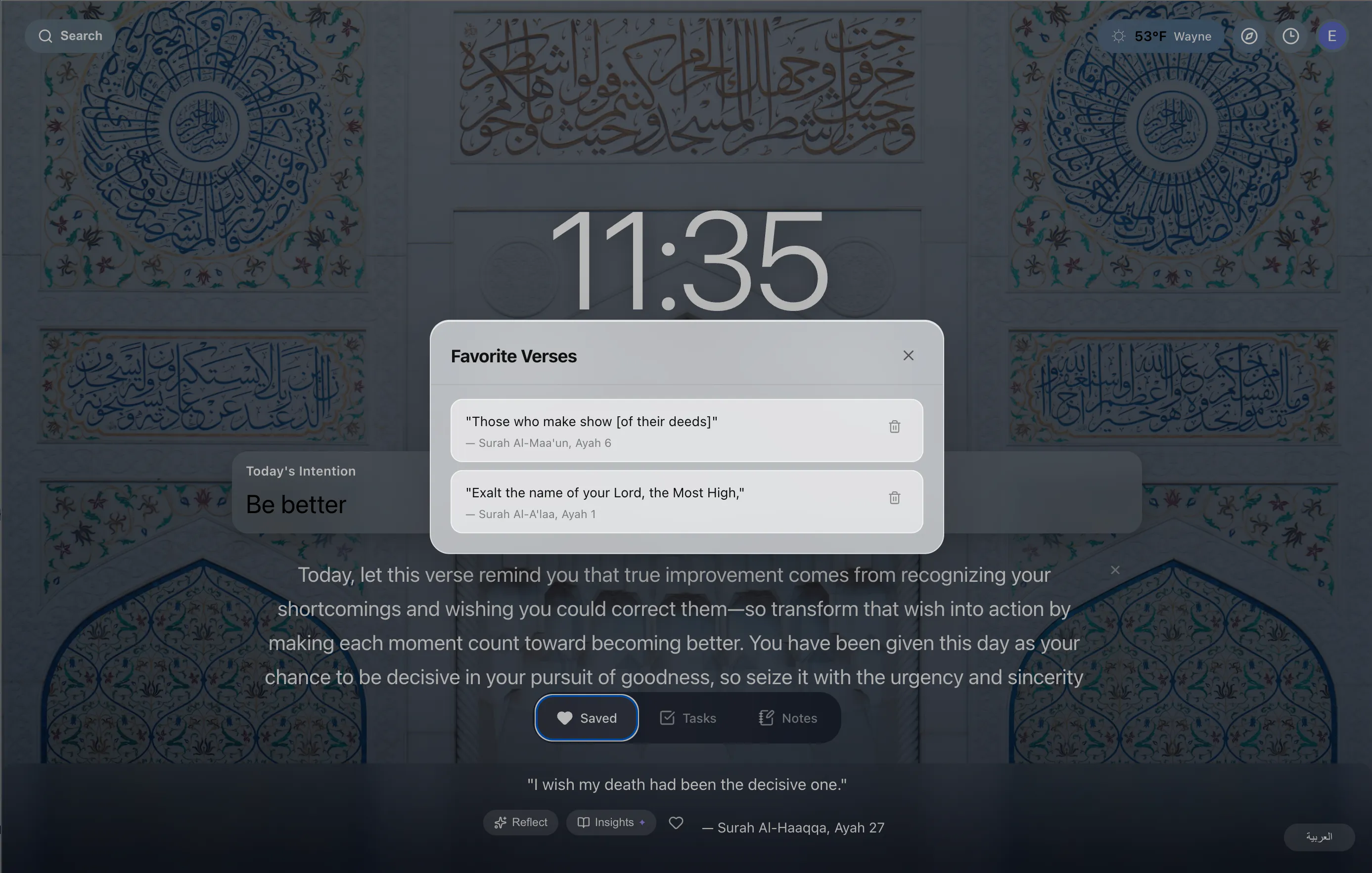Image resolution: width=1372 pixels, height=873 pixels.
Task: Switch language to العربية
Action: pos(1319,836)
